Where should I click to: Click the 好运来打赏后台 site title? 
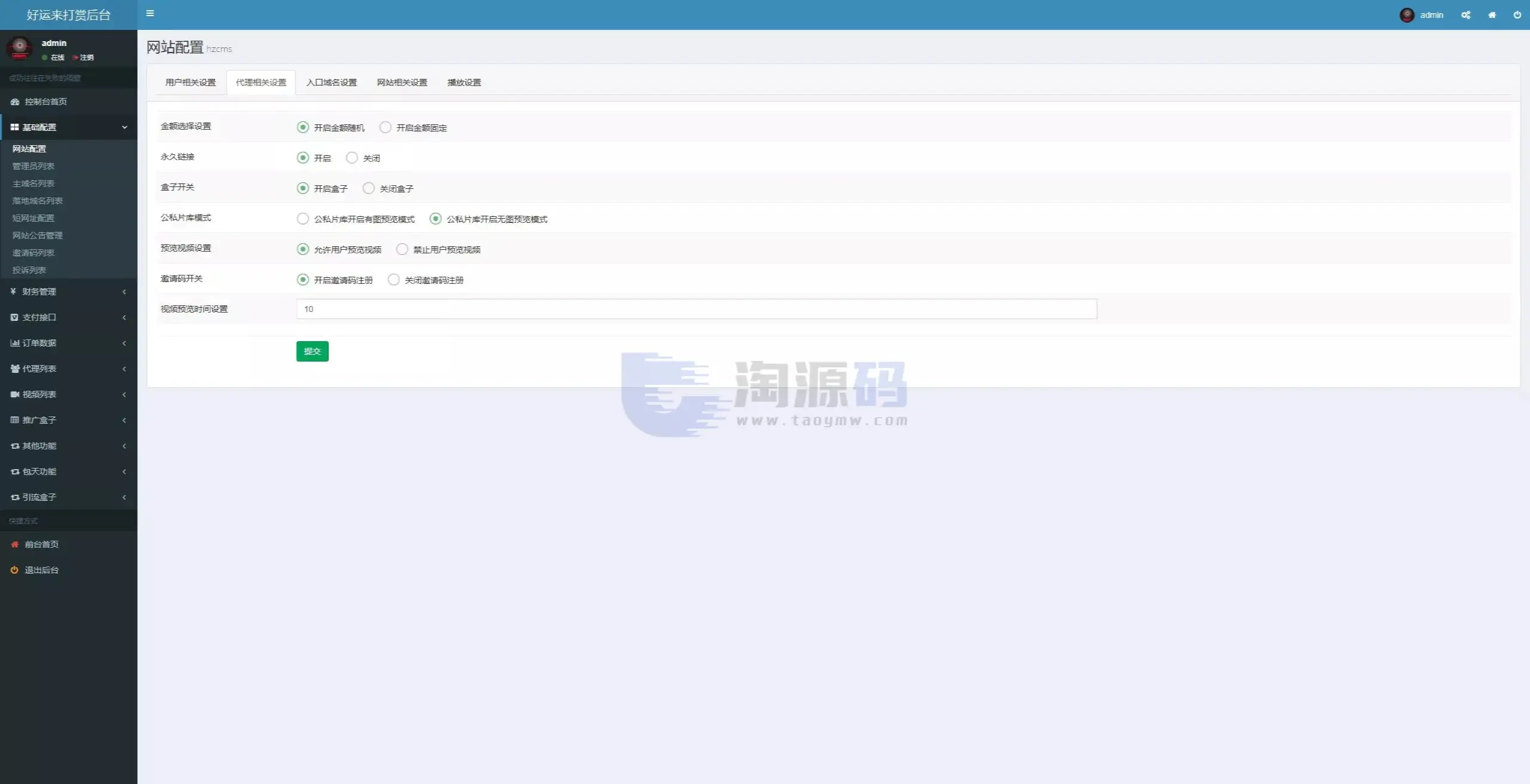tap(69, 15)
